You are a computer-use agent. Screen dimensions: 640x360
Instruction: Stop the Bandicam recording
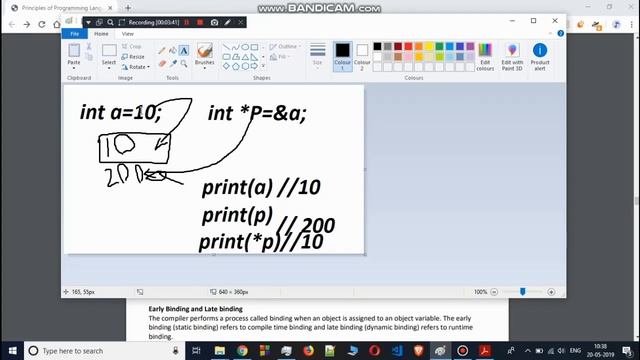[x=200, y=22]
